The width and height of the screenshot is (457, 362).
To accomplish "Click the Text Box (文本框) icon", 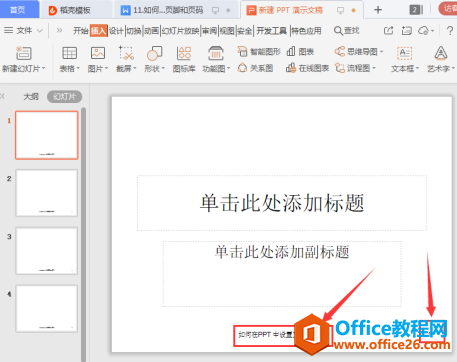I will pyautogui.click(x=404, y=53).
